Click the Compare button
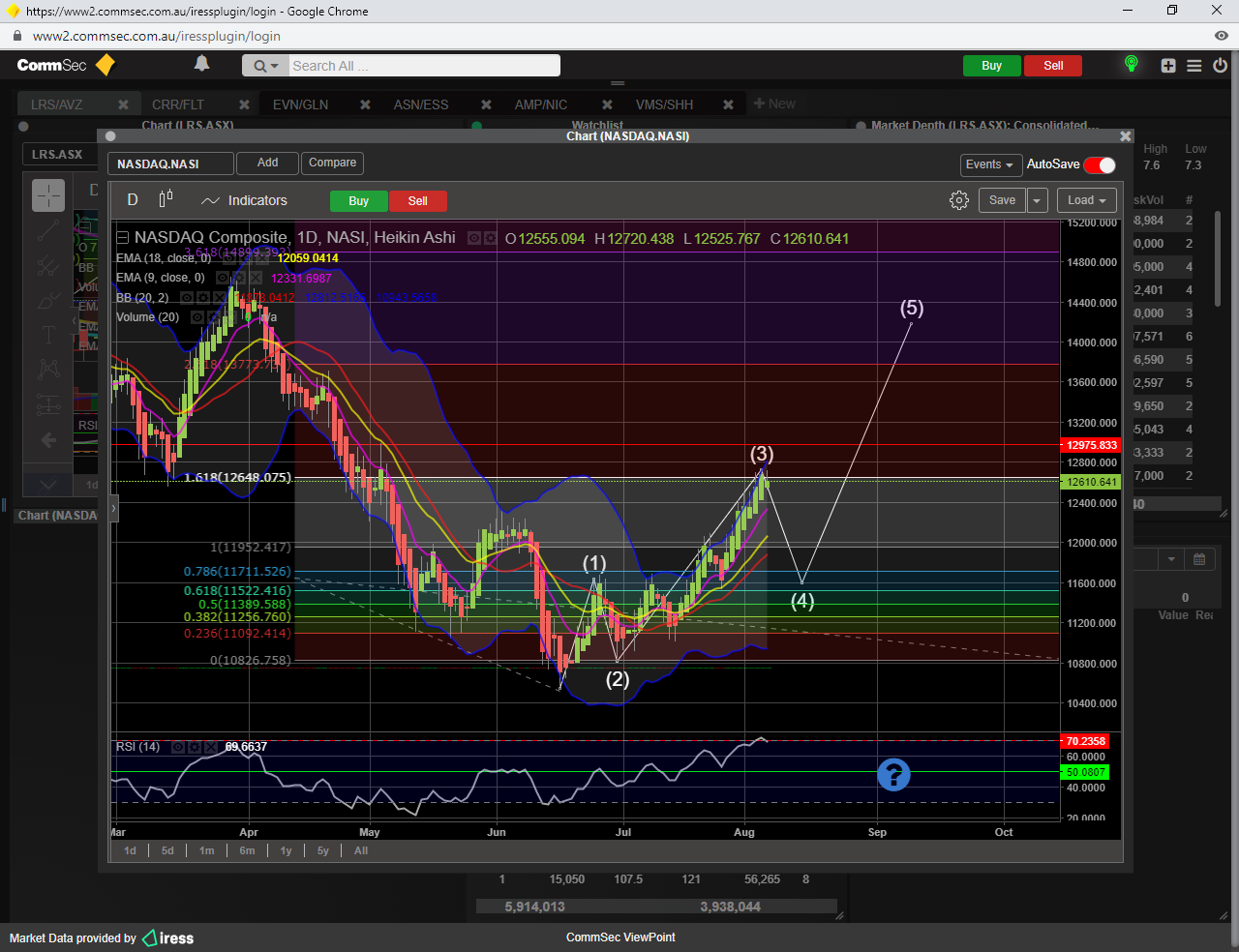 pyautogui.click(x=332, y=163)
